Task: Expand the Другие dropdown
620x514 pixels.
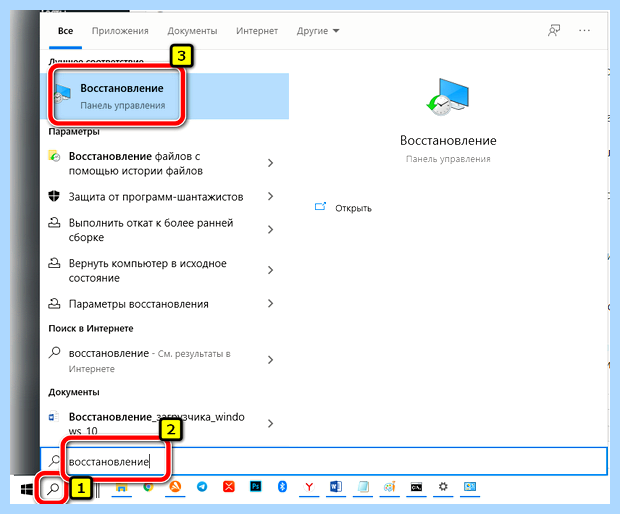Action: [x=318, y=31]
